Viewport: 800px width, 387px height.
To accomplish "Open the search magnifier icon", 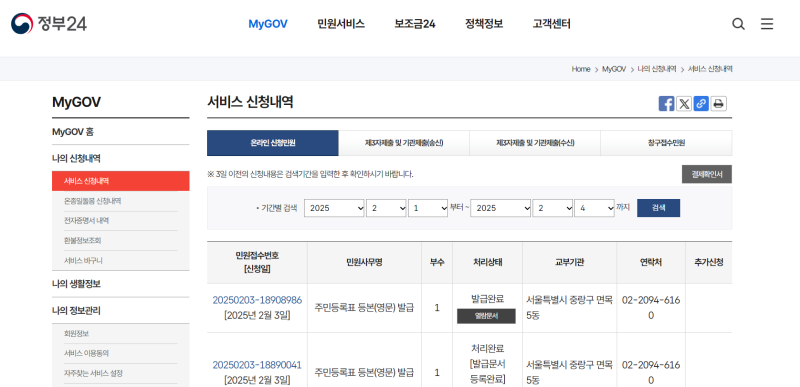I will click(738, 24).
